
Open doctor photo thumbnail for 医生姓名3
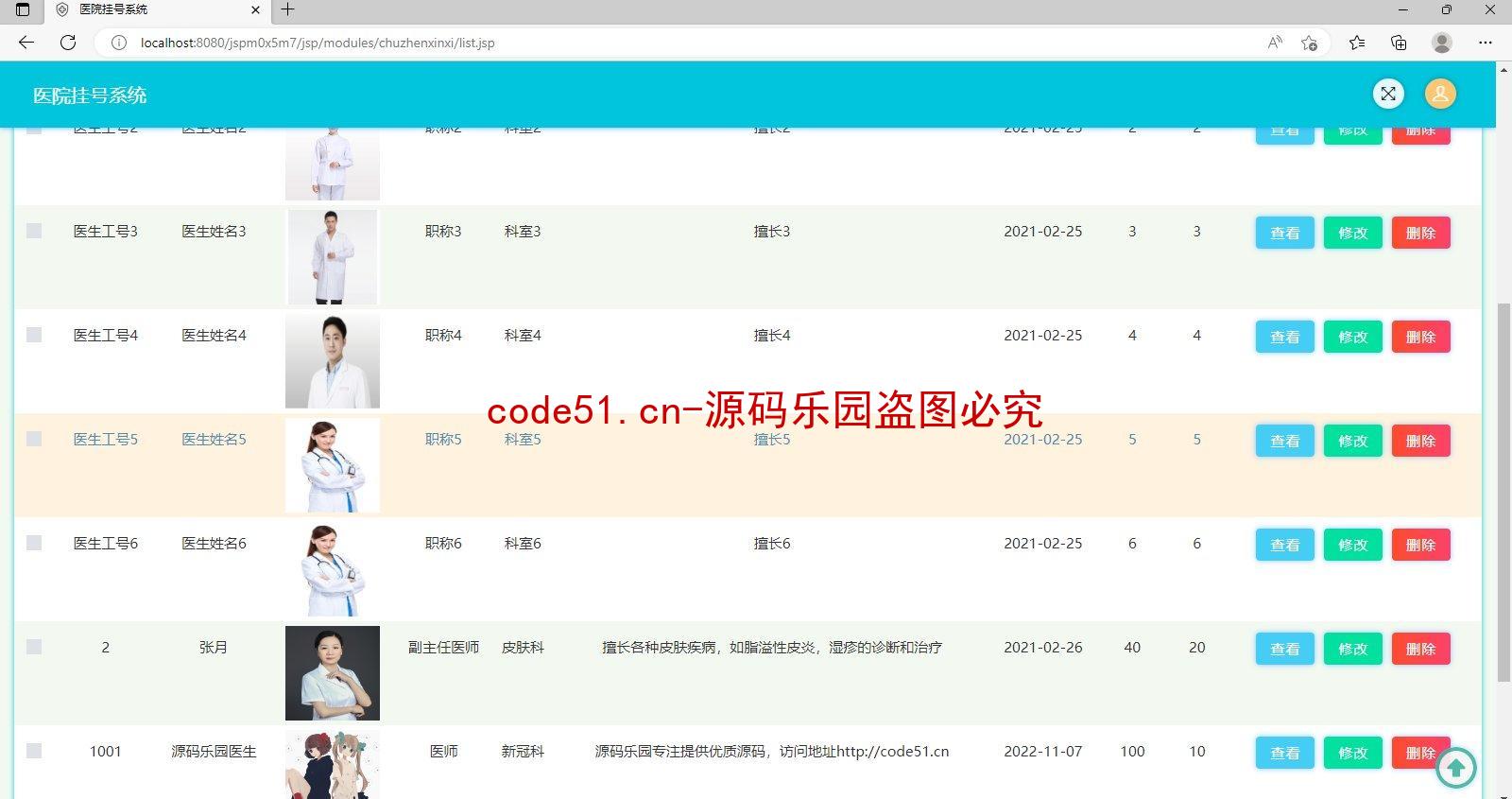333,257
